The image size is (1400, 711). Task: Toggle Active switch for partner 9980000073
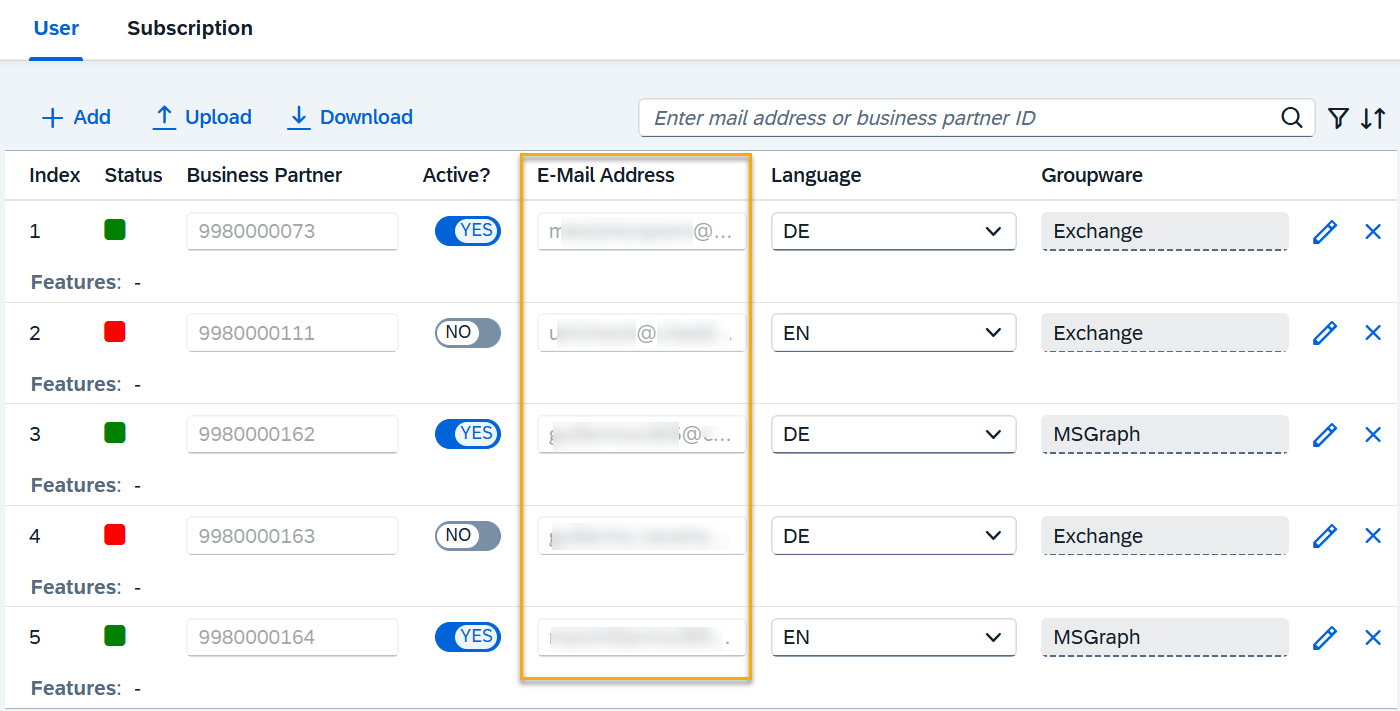click(x=467, y=231)
